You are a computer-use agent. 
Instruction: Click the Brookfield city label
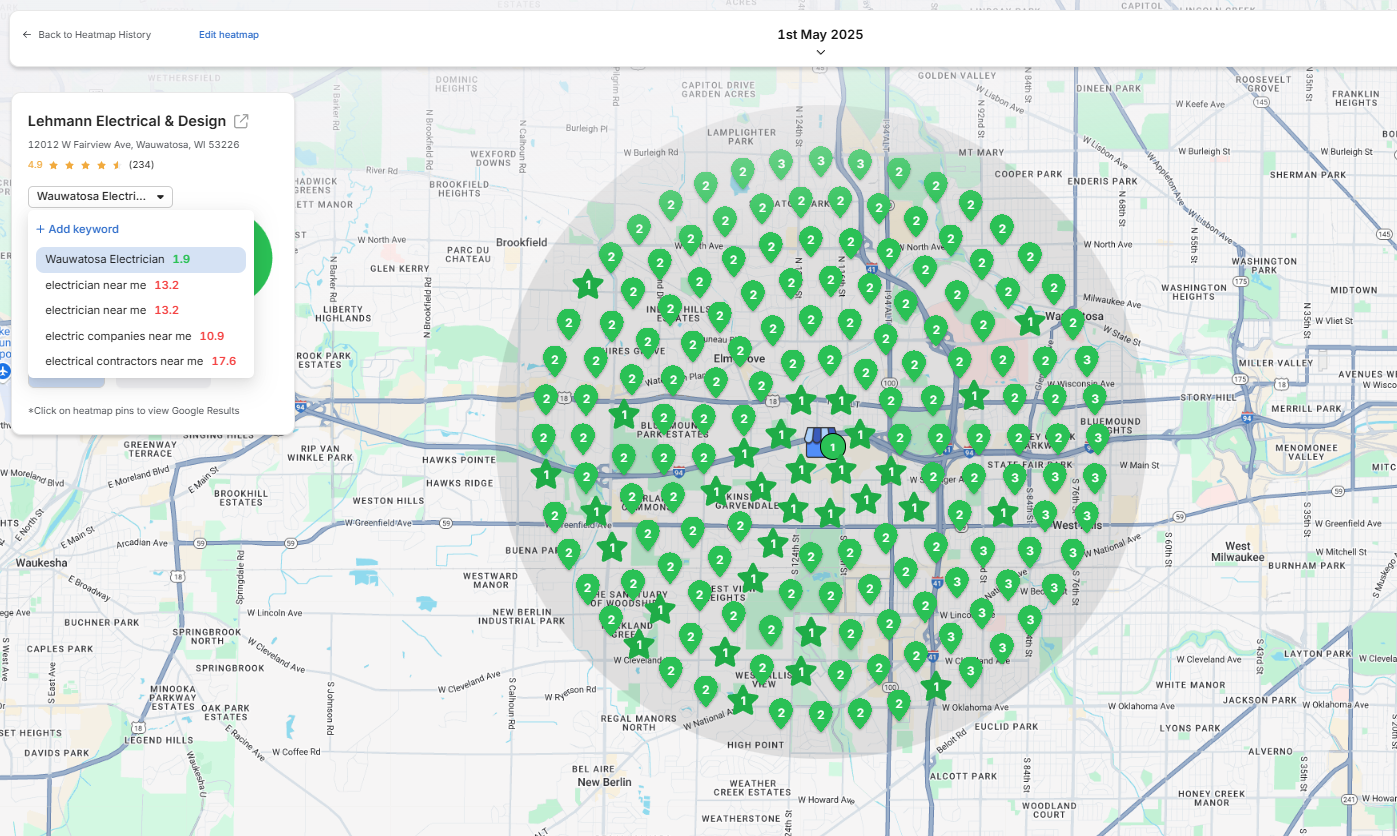[x=522, y=242]
